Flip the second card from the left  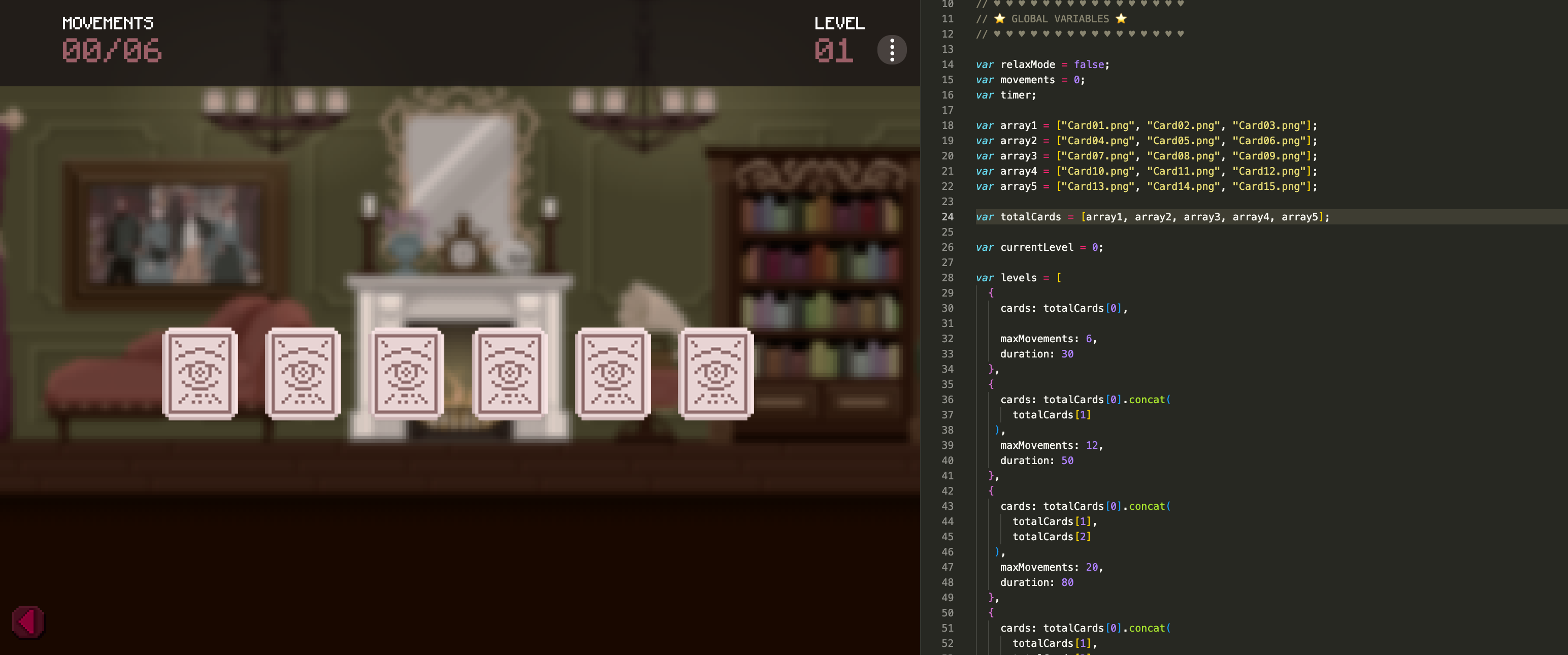tap(303, 374)
